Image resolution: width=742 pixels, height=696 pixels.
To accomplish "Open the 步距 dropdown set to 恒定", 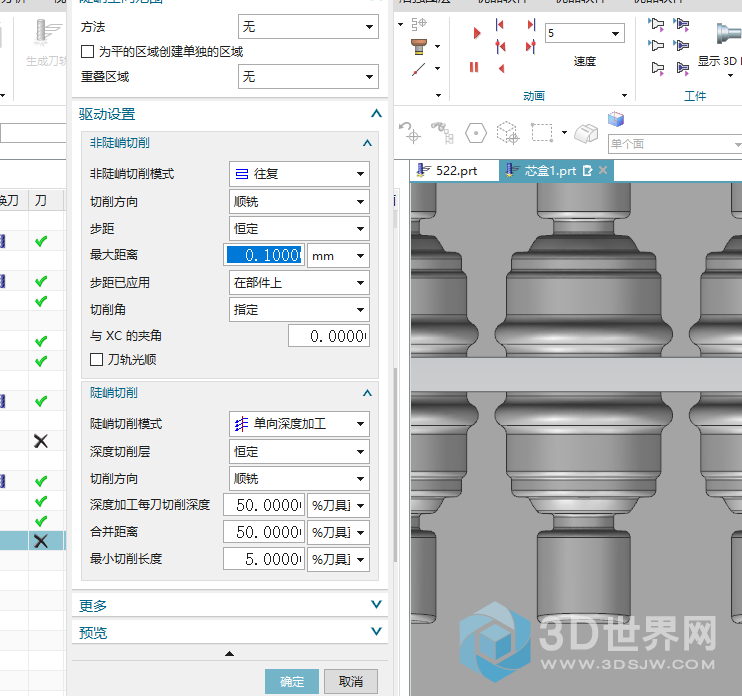I will 299,229.
